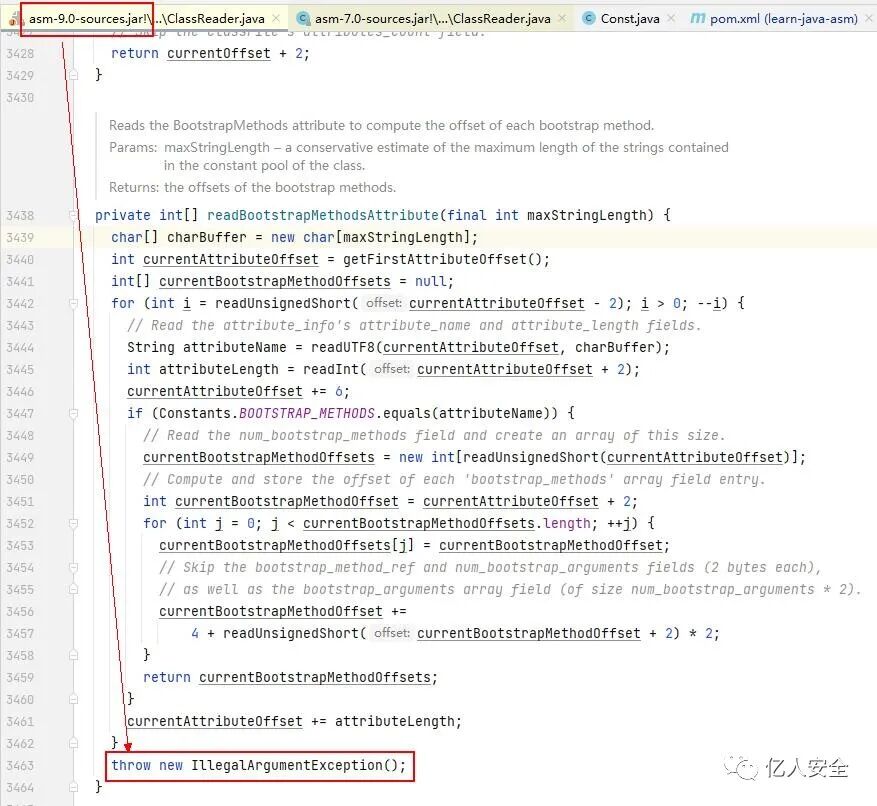Close the asm-7.0 ClassReader.java tab

click(562, 18)
